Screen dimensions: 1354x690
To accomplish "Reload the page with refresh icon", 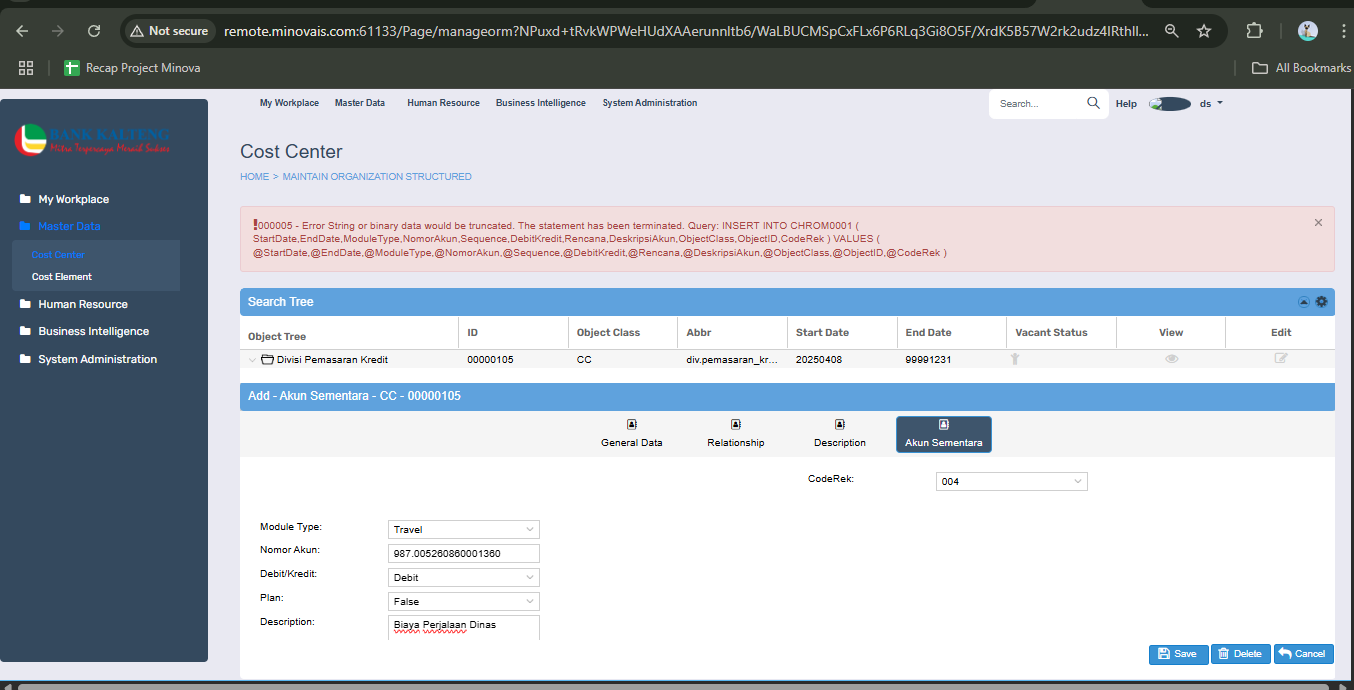I will [94, 31].
